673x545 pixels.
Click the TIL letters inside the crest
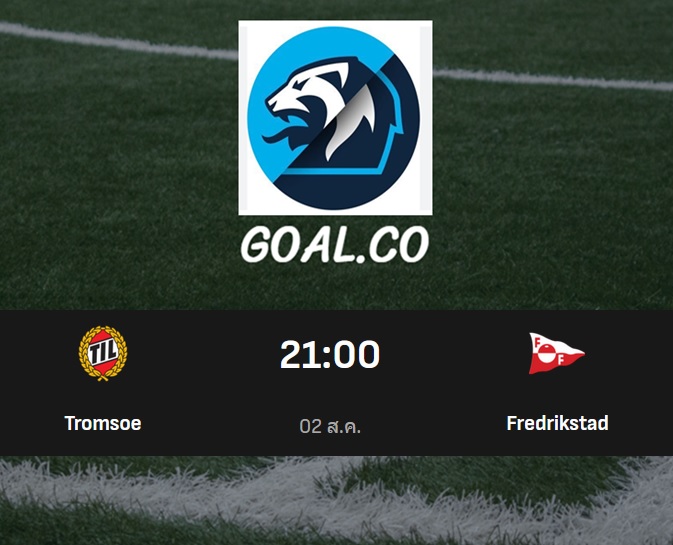(103, 353)
